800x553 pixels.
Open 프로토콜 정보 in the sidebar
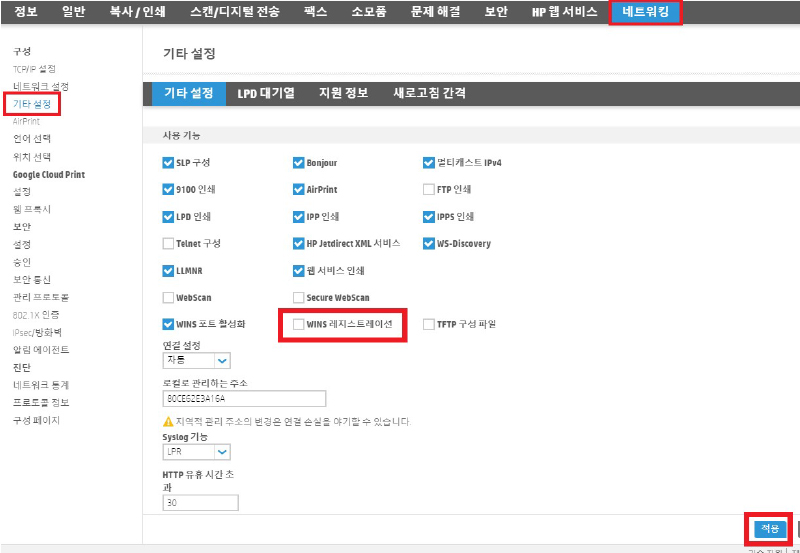41,403
